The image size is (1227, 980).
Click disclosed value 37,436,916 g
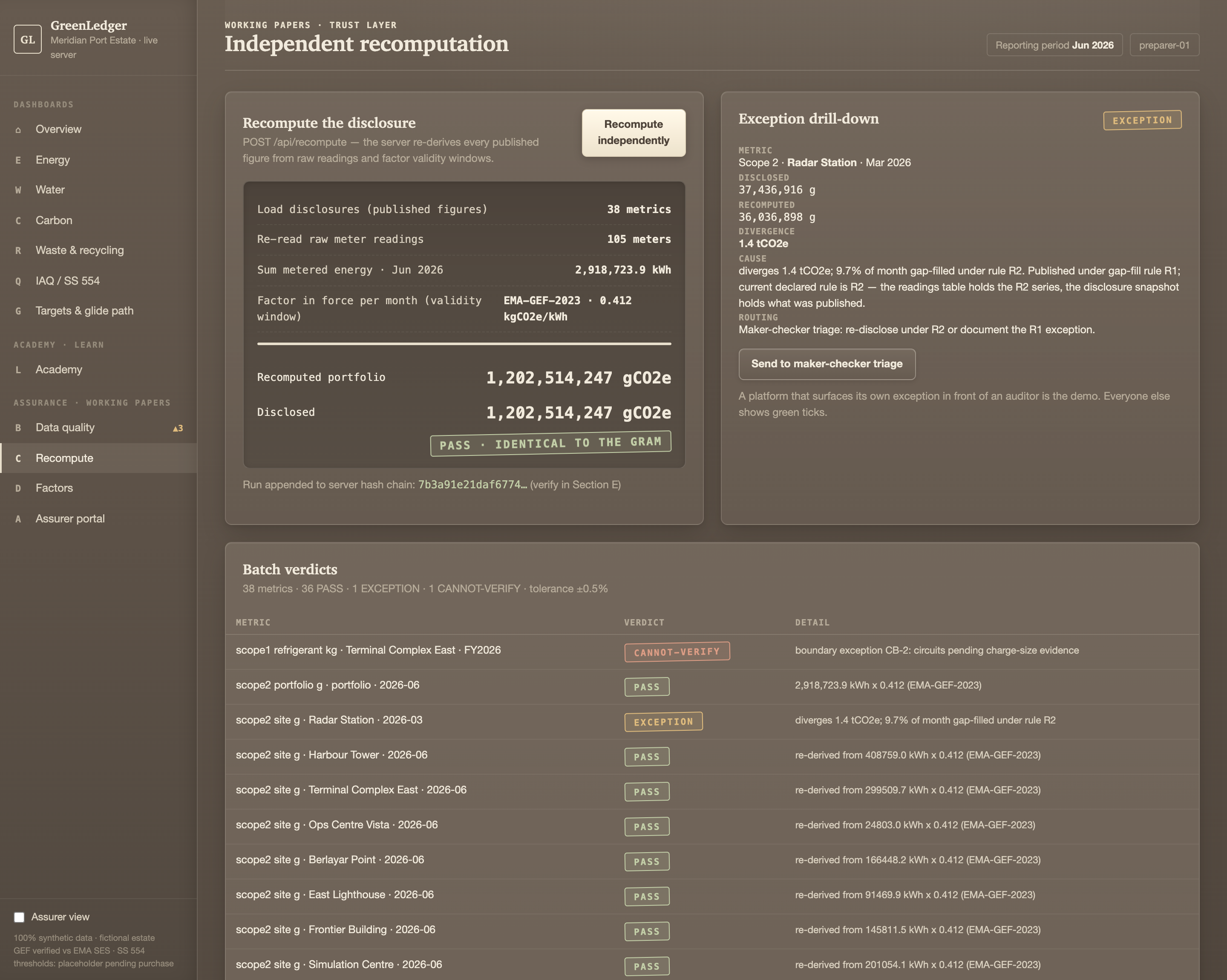(777, 190)
